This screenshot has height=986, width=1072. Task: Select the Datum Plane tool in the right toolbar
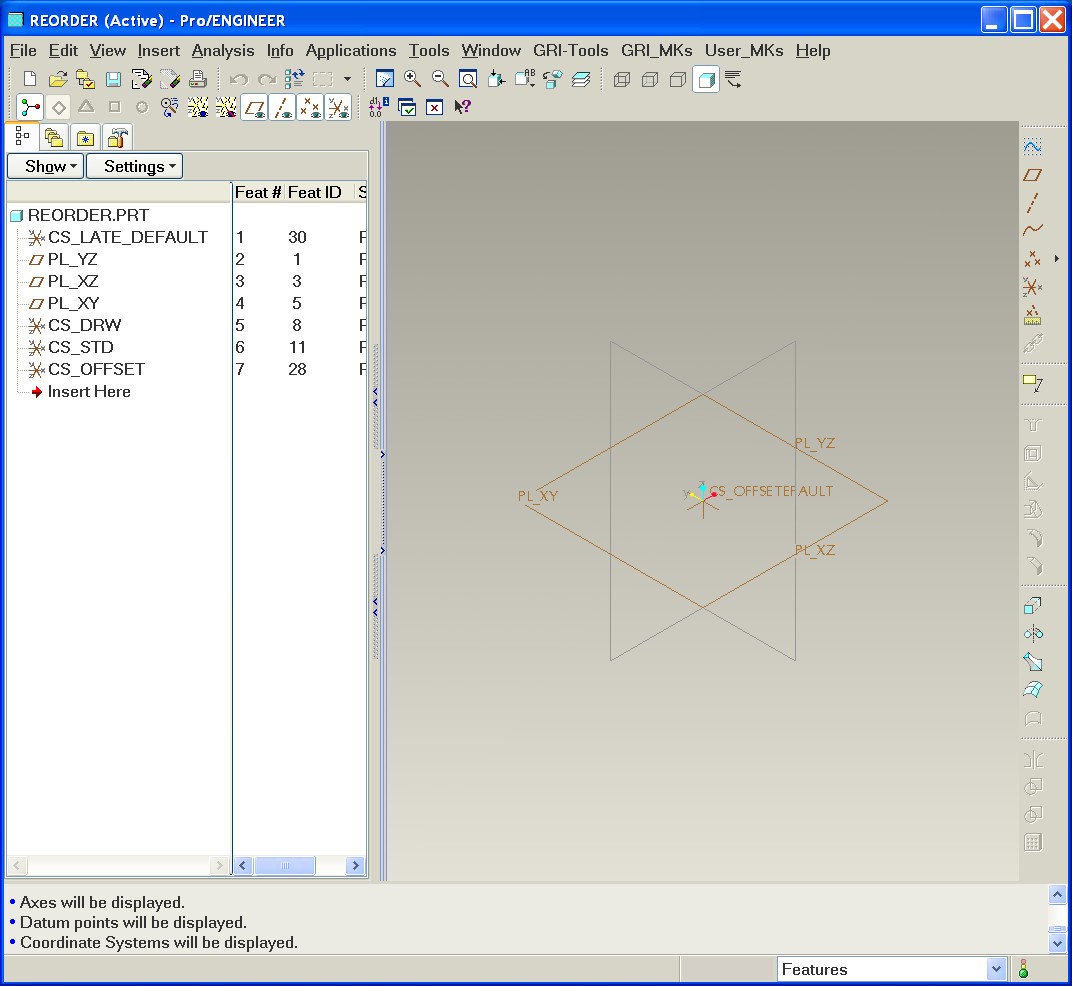1033,175
